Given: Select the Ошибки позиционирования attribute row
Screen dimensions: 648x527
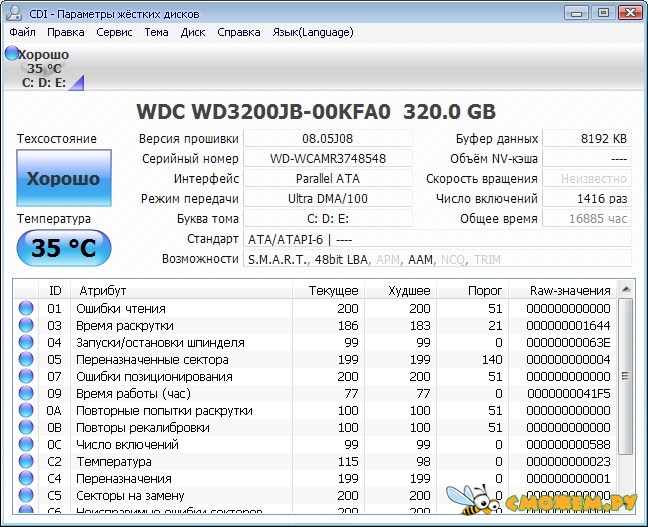Looking at the screenshot, I should [316, 376].
